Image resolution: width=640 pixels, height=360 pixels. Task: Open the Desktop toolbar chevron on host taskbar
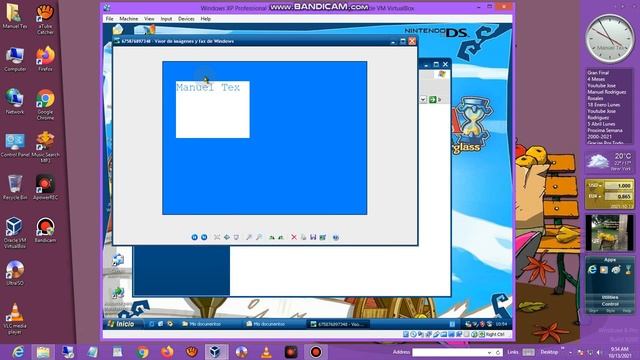point(562,348)
